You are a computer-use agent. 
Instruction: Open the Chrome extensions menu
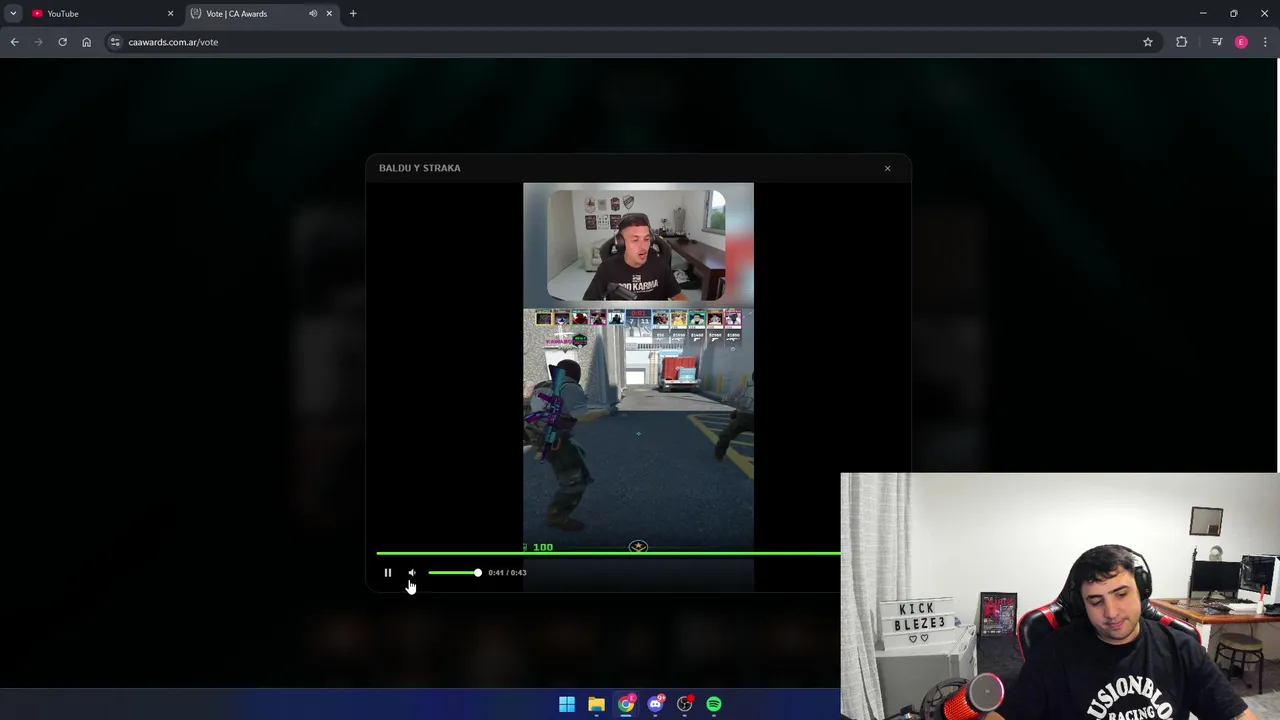click(1182, 42)
